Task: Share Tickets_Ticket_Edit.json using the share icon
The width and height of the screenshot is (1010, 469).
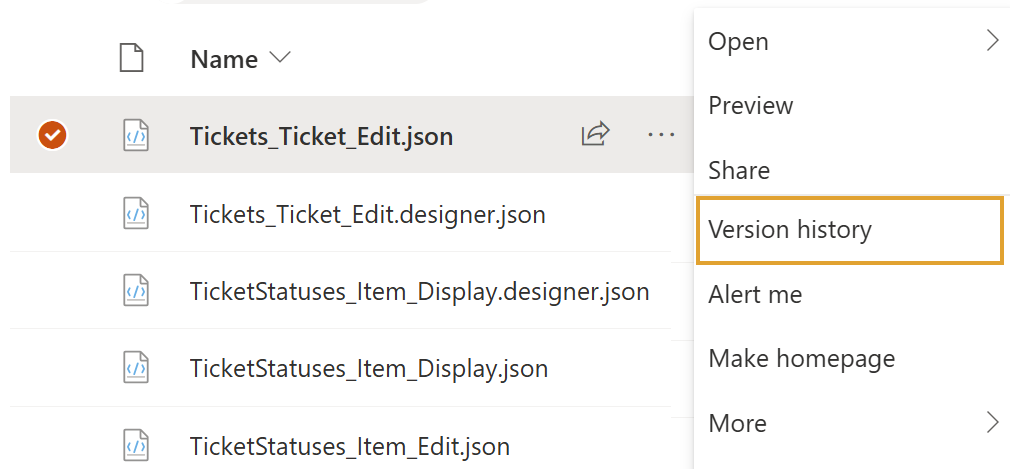Action: (x=595, y=134)
